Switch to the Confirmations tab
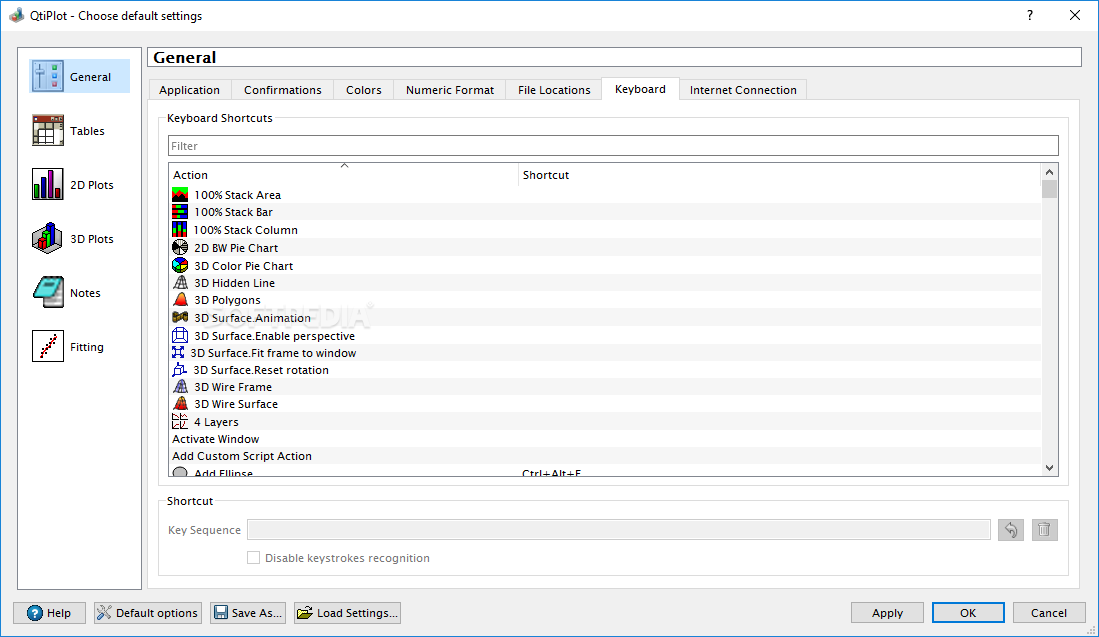Image resolution: width=1099 pixels, height=637 pixels. pos(282,90)
